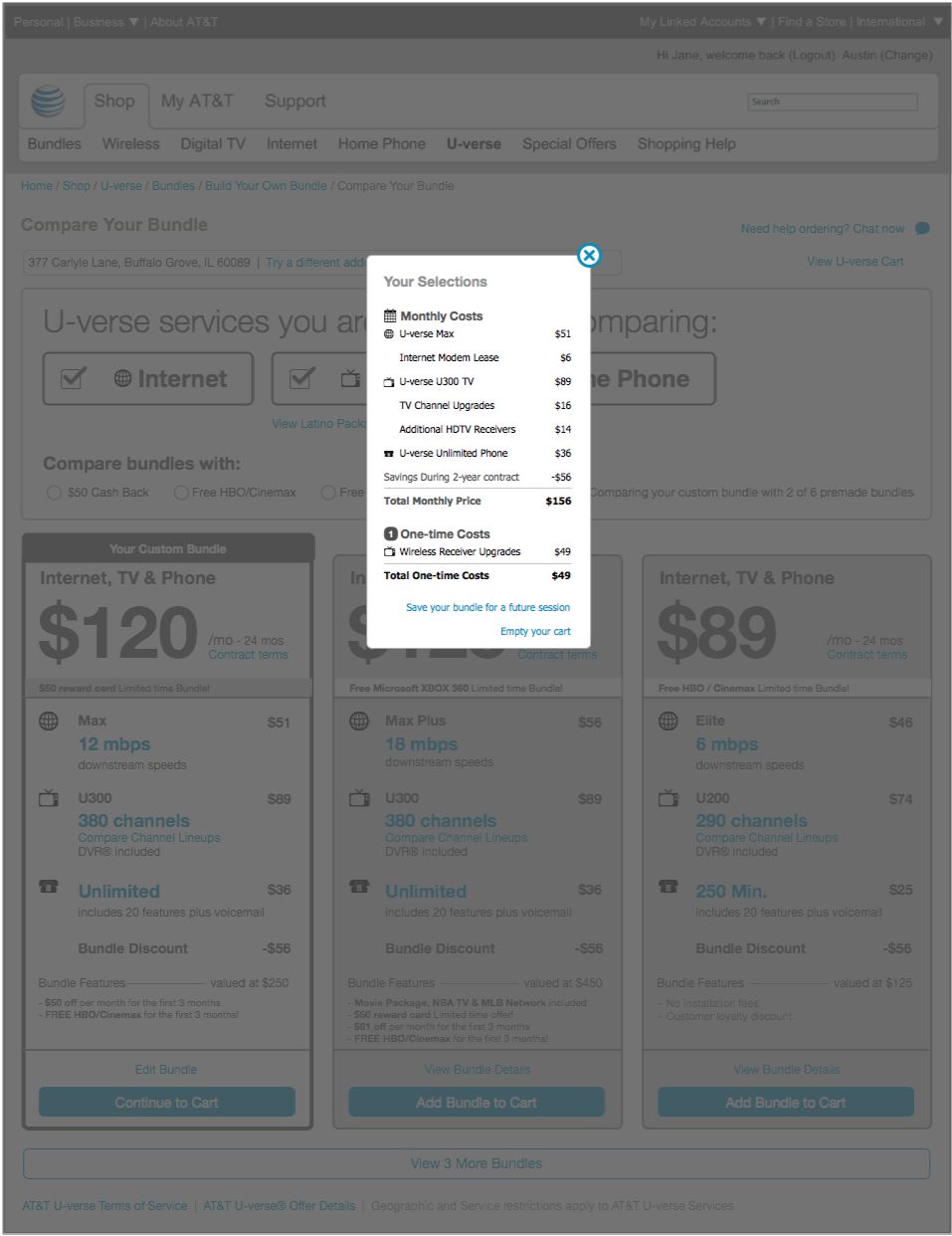The image size is (952, 1236).
Task: Click the Continue to Cart button
Action: coord(167,1103)
